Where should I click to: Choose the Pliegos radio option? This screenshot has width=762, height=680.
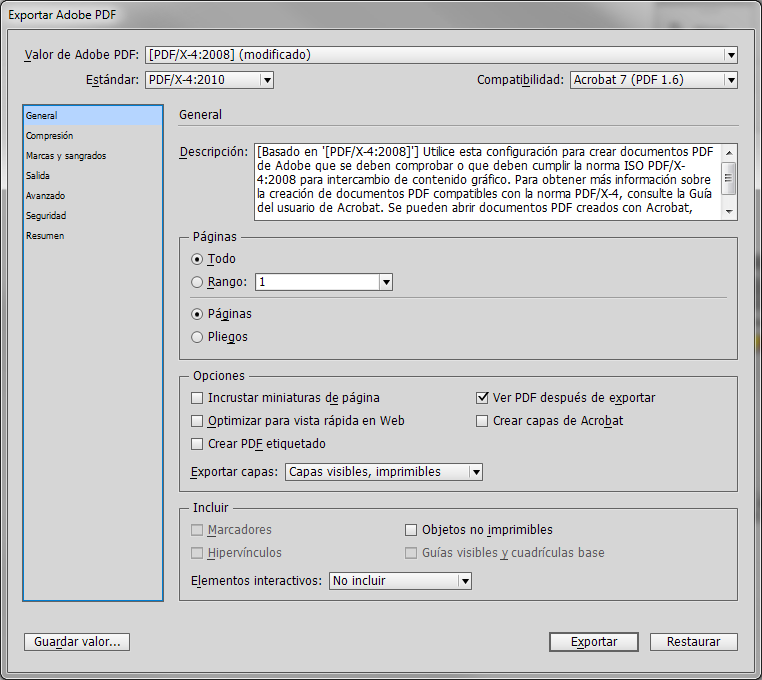pos(197,337)
